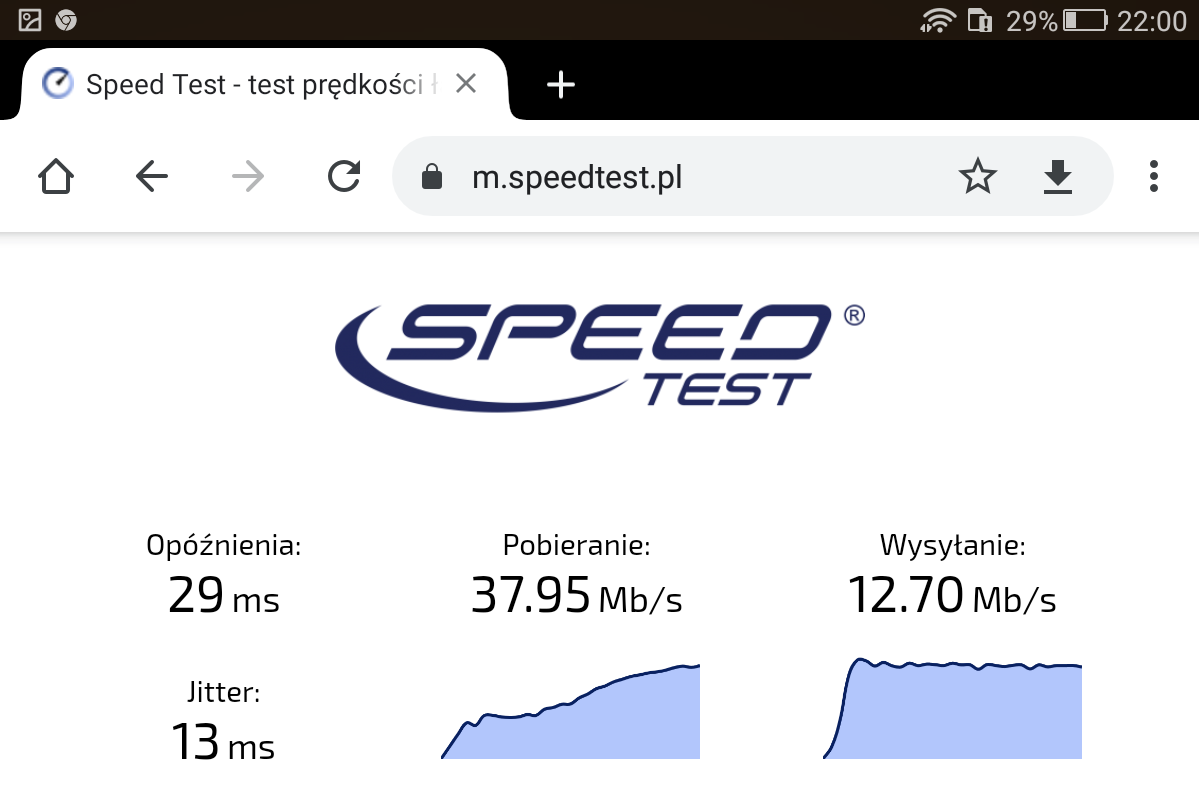Reload the speedtest page
The height and width of the screenshot is (792, 1199).
coord(344,177)
